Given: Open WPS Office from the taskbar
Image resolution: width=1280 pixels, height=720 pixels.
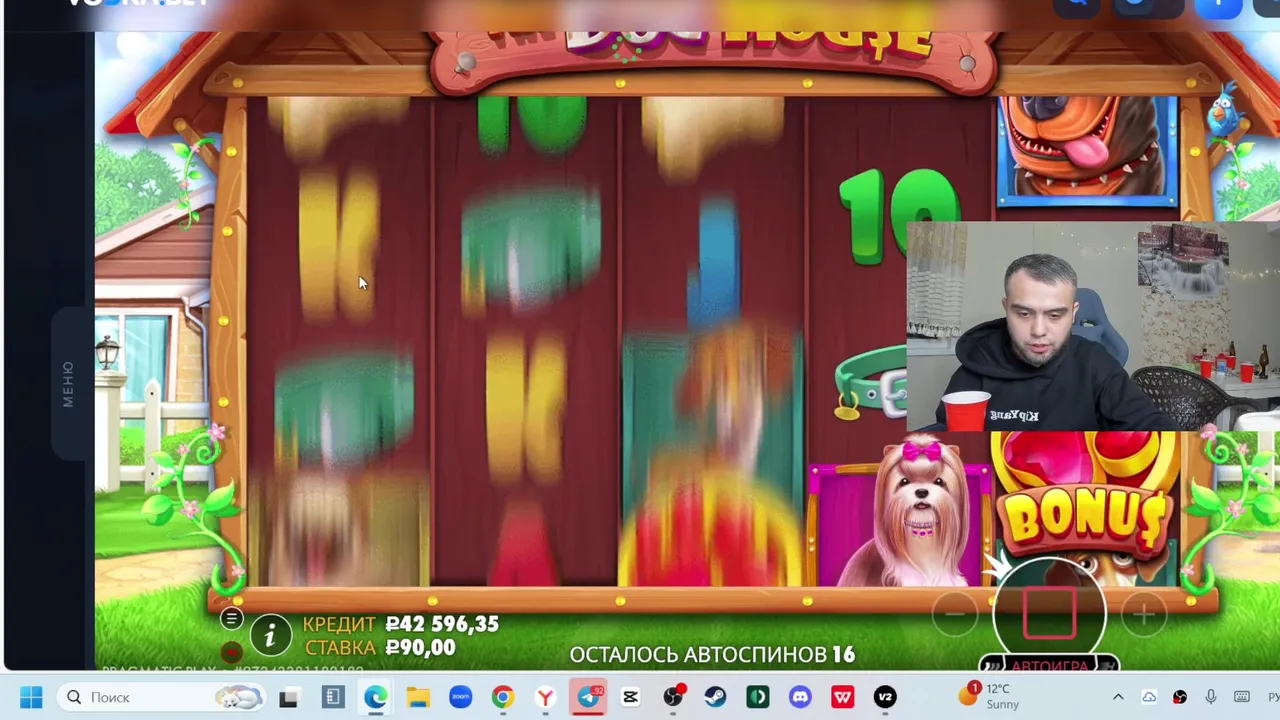Looking at the screenshot, I should (843, 697).
